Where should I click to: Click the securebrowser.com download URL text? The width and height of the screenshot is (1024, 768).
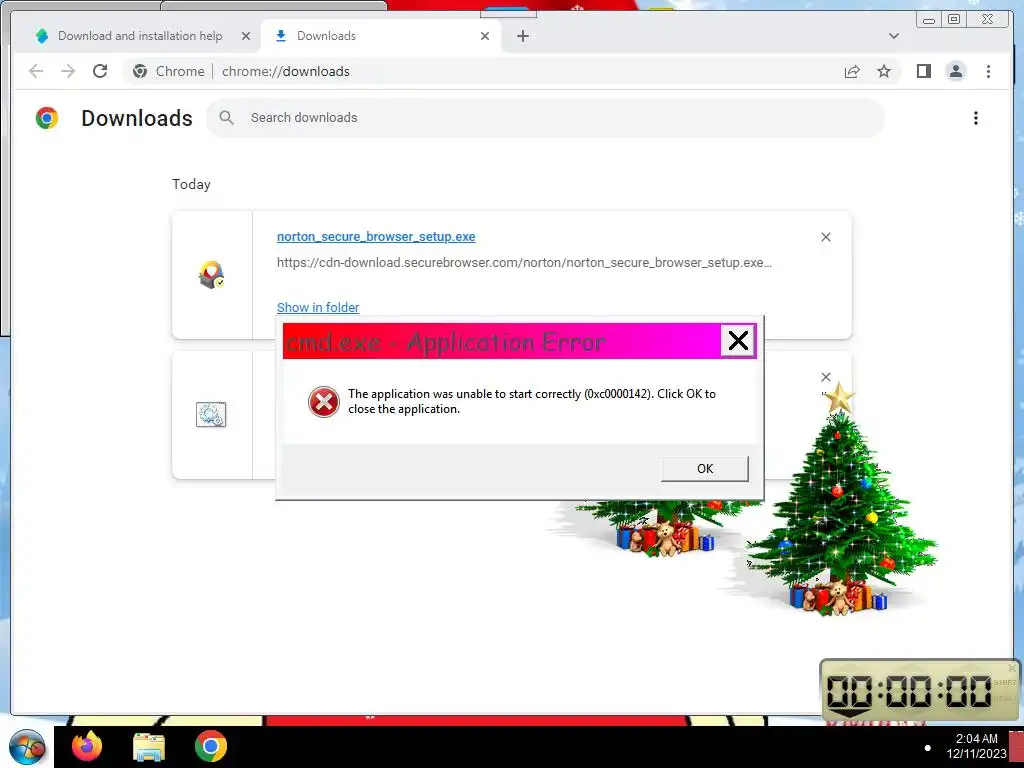524,263
